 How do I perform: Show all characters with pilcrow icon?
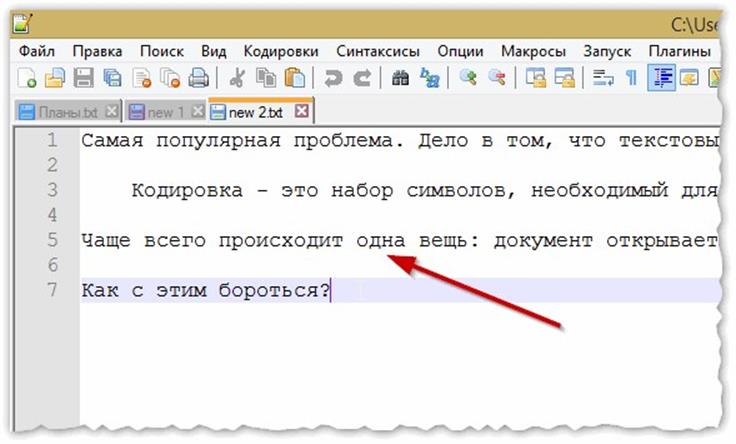click(632, 78)
